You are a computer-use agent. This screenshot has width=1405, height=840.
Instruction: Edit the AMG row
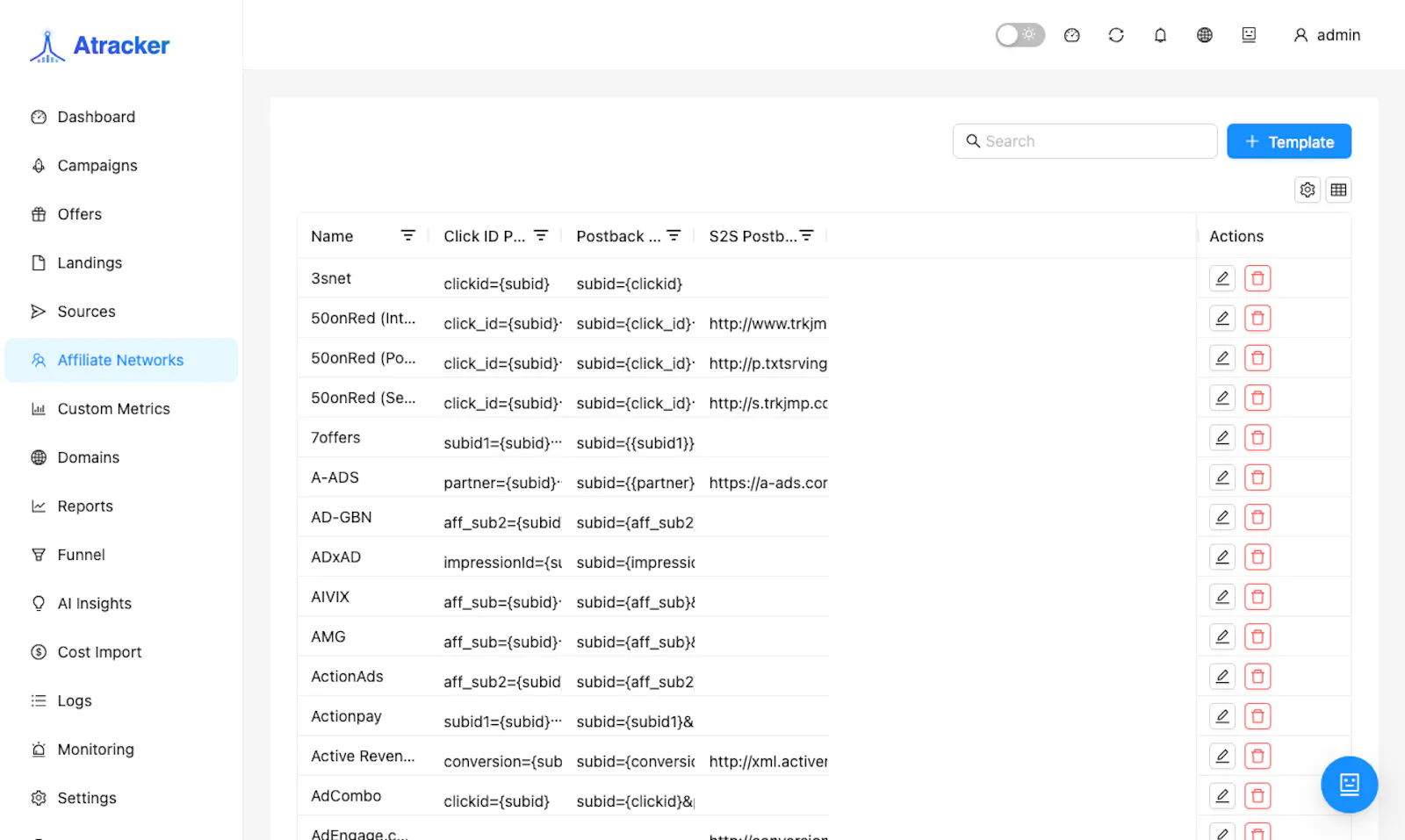click(x=1222, y=636)
